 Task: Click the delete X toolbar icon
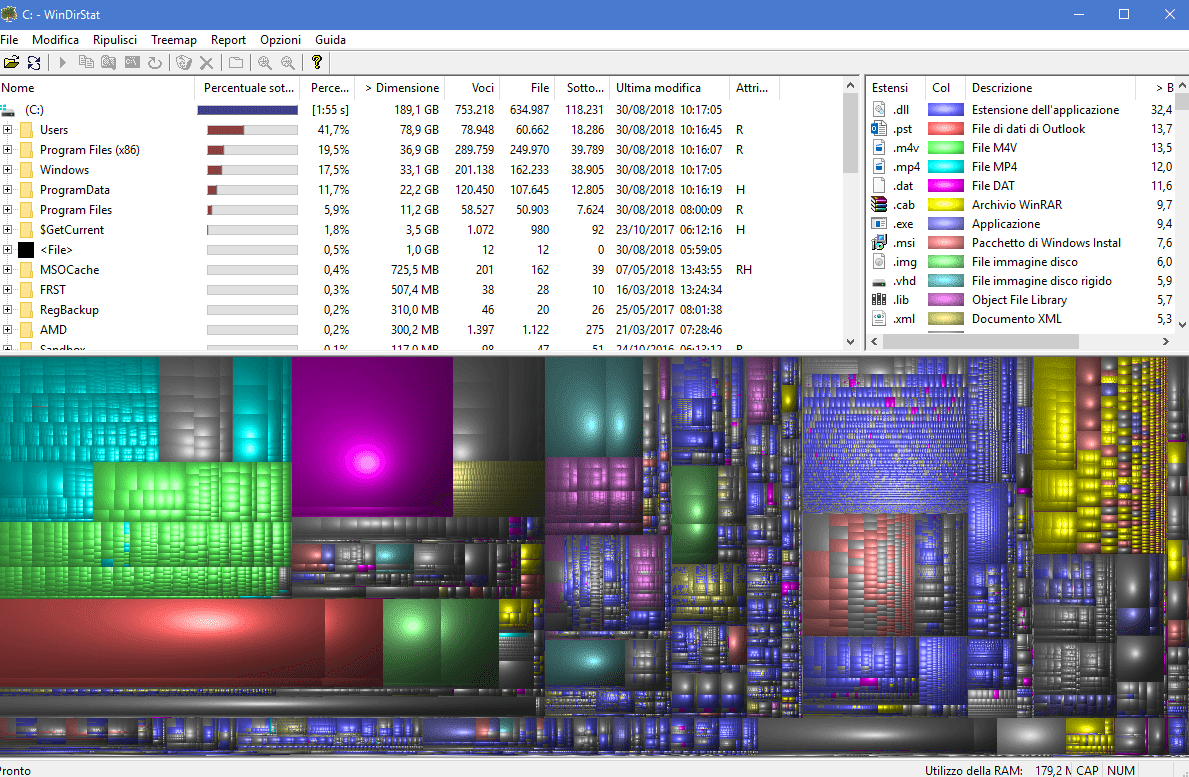pos(207,63)
